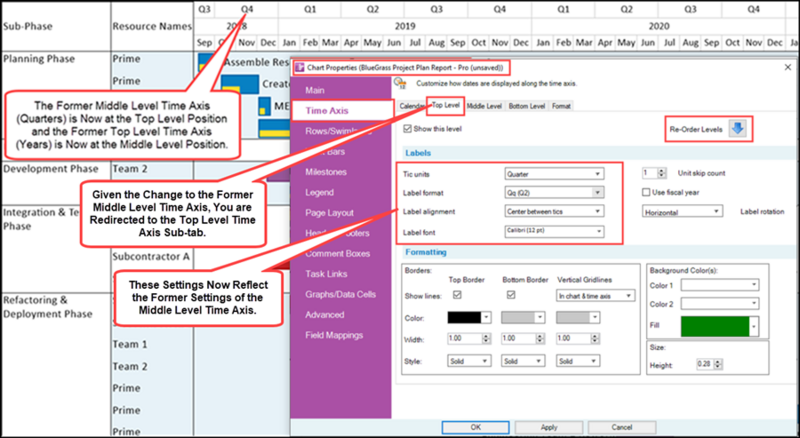800x438 pixels.
Task: Open the Background Color 2 picker
Action: click(719, 304)
